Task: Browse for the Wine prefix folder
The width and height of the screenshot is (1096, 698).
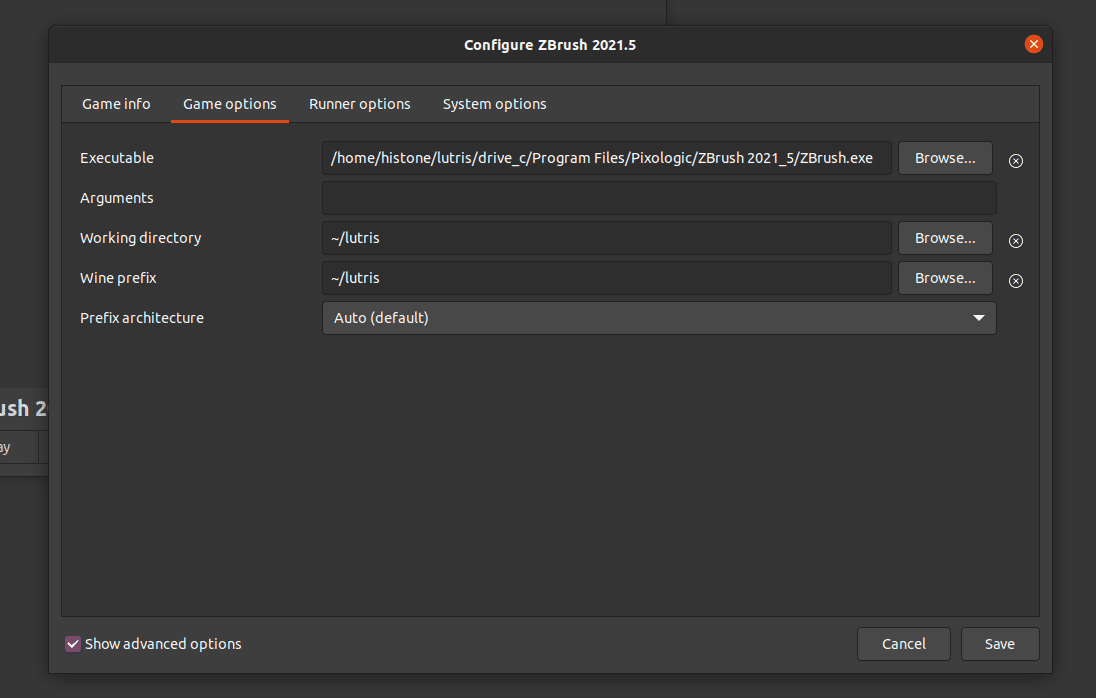Action: click(x=945, y=278)
